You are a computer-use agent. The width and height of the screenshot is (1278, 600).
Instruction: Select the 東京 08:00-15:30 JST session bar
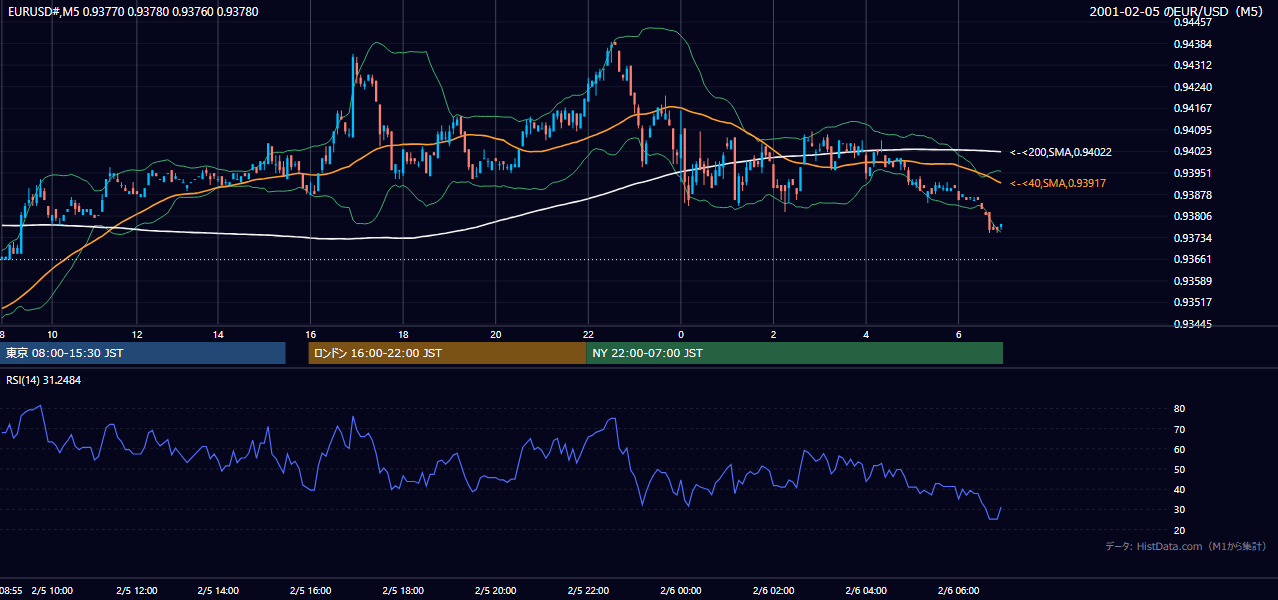pos(143,353)
